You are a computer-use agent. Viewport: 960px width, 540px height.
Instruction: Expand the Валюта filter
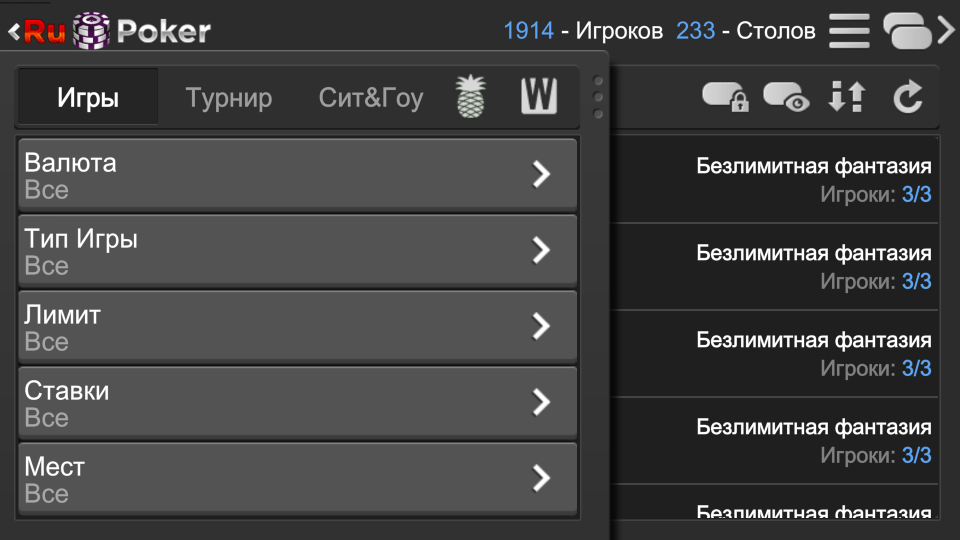pos(298,174)
